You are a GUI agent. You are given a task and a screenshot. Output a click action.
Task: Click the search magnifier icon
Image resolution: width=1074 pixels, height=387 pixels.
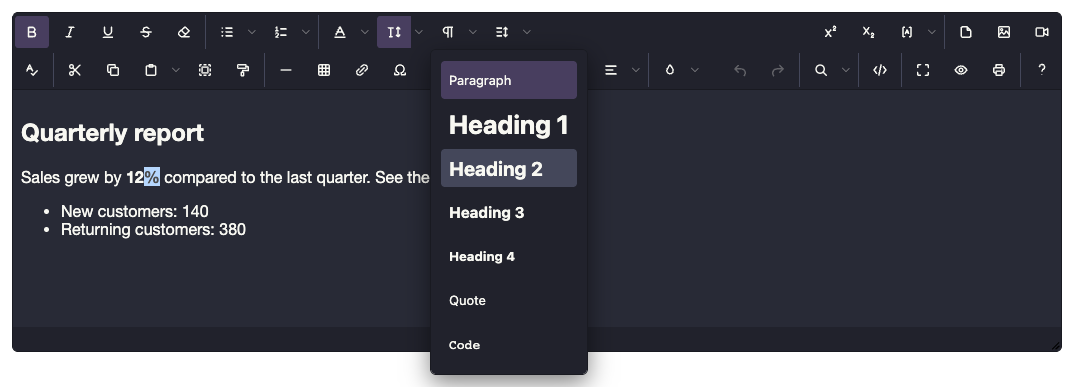click(821, 70)
